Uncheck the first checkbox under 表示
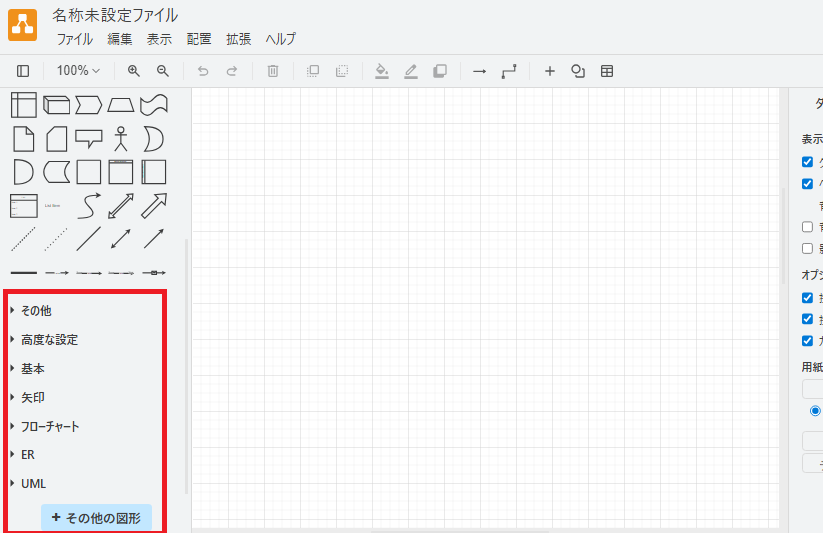The height and width of the screenshot is (533, 823). [808, 162]
